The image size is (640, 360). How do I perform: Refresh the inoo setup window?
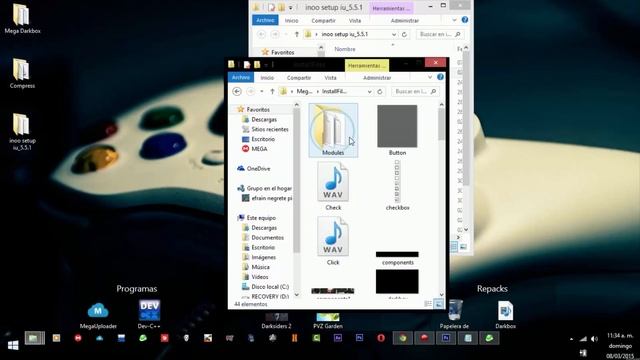tap(404, 34)
